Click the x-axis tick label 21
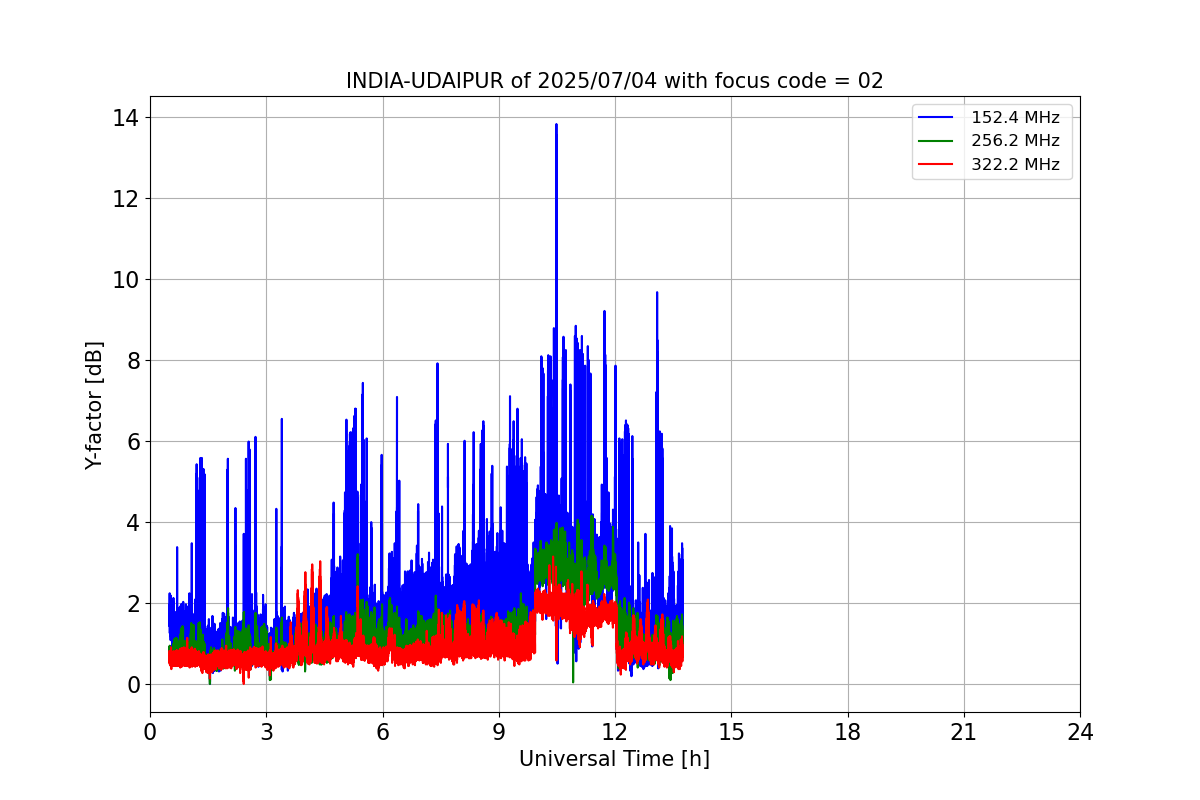 pos(964,731)
